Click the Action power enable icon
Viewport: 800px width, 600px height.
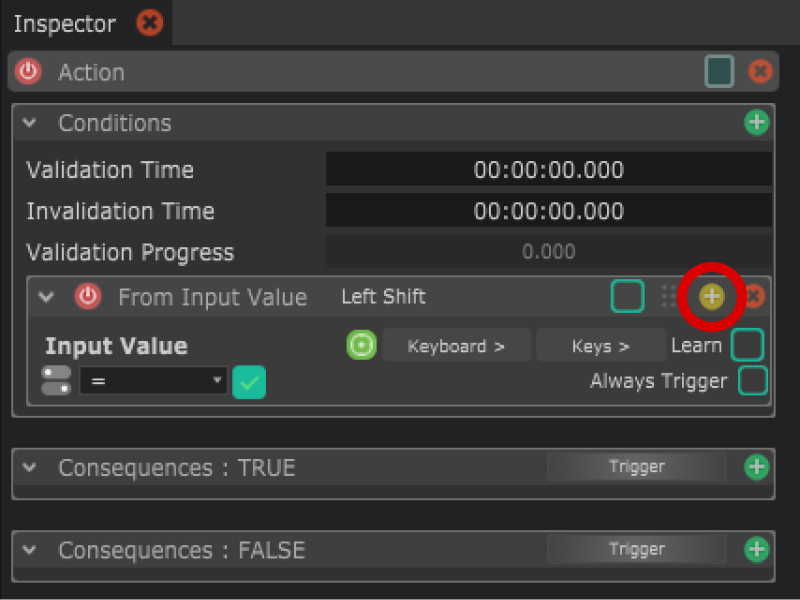coord(29,72)
